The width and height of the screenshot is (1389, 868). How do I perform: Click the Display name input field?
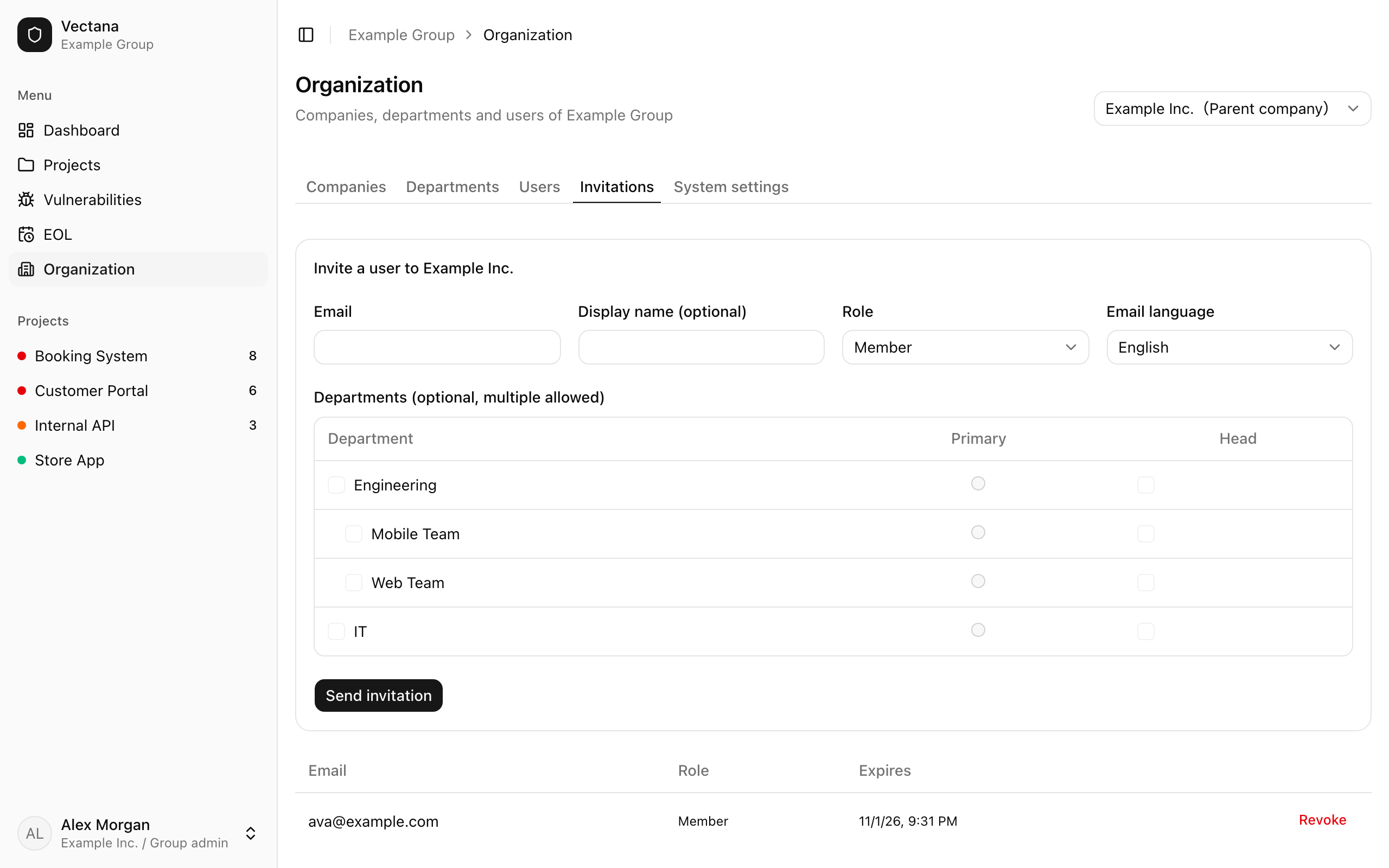tap(701, 347)
